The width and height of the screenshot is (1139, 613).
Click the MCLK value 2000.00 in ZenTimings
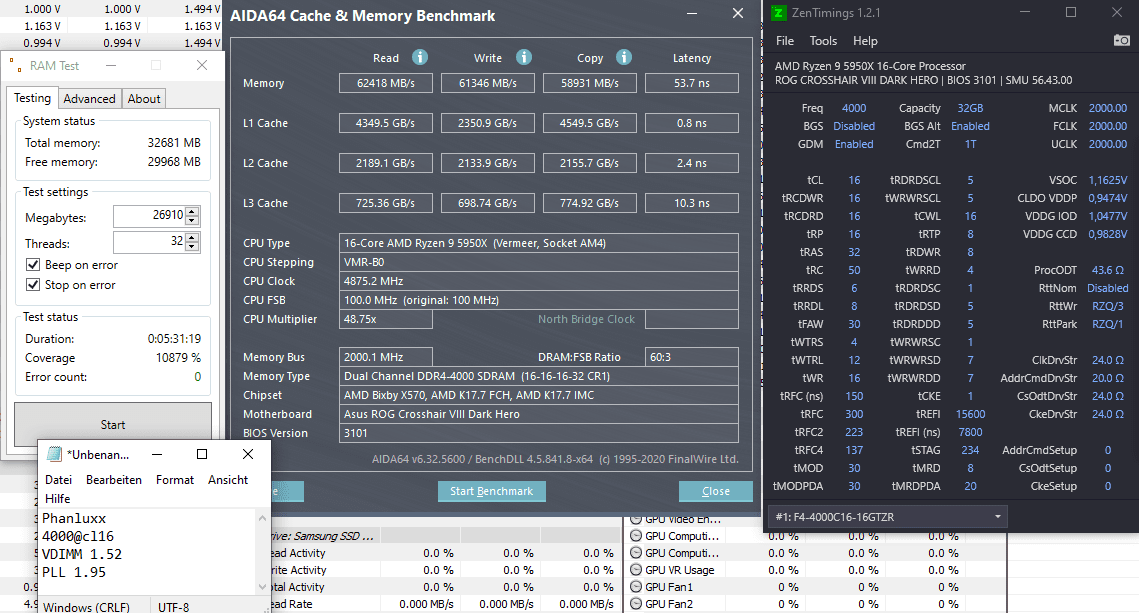pyautogui.click(x=1108, y=107)
